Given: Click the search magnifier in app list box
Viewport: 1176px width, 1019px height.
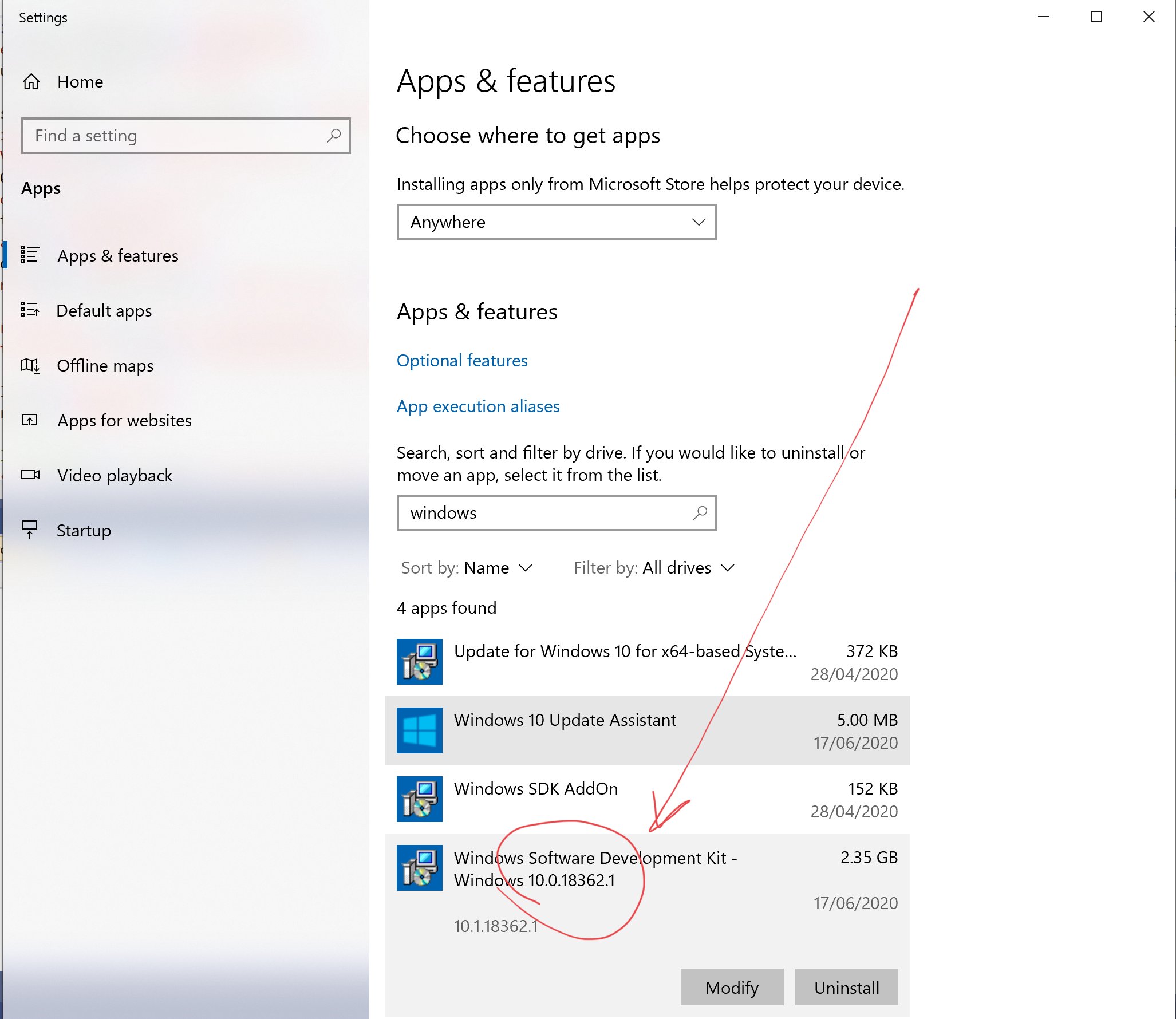Looking at the screenshot, I should 700,512.
